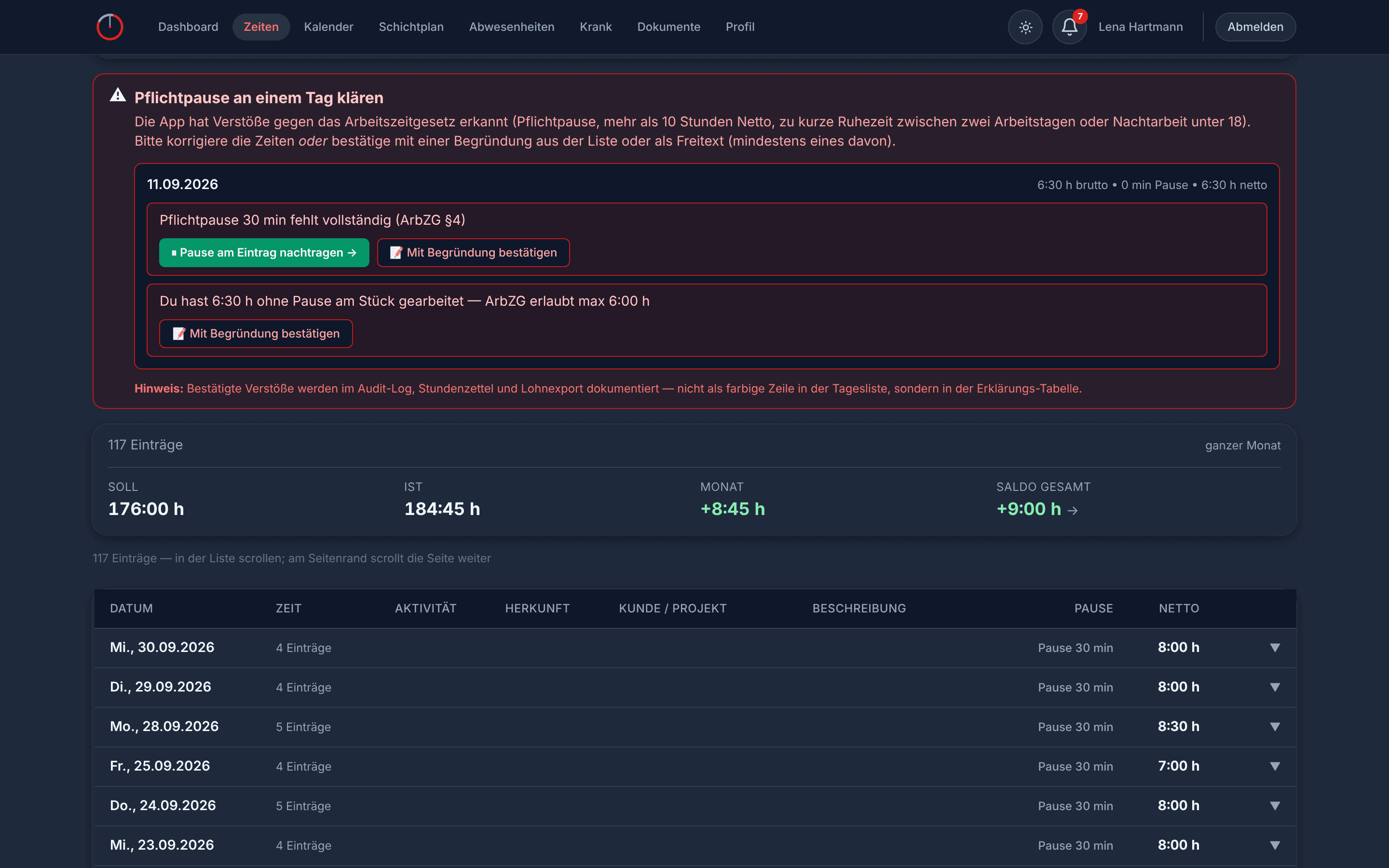Viewport: 1389px width, 868px height.
Task: Select the Zeiten tab
Action: [261, 27]
